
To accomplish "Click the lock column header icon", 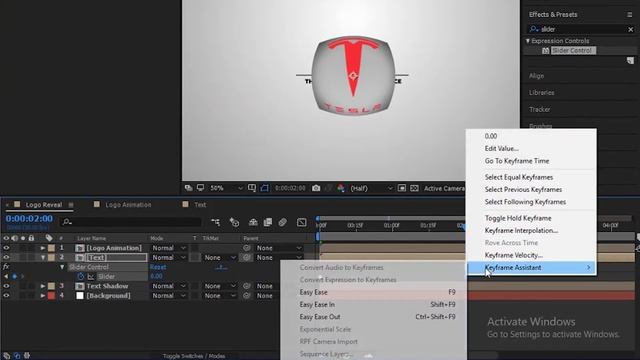I will tap(31, 238).
